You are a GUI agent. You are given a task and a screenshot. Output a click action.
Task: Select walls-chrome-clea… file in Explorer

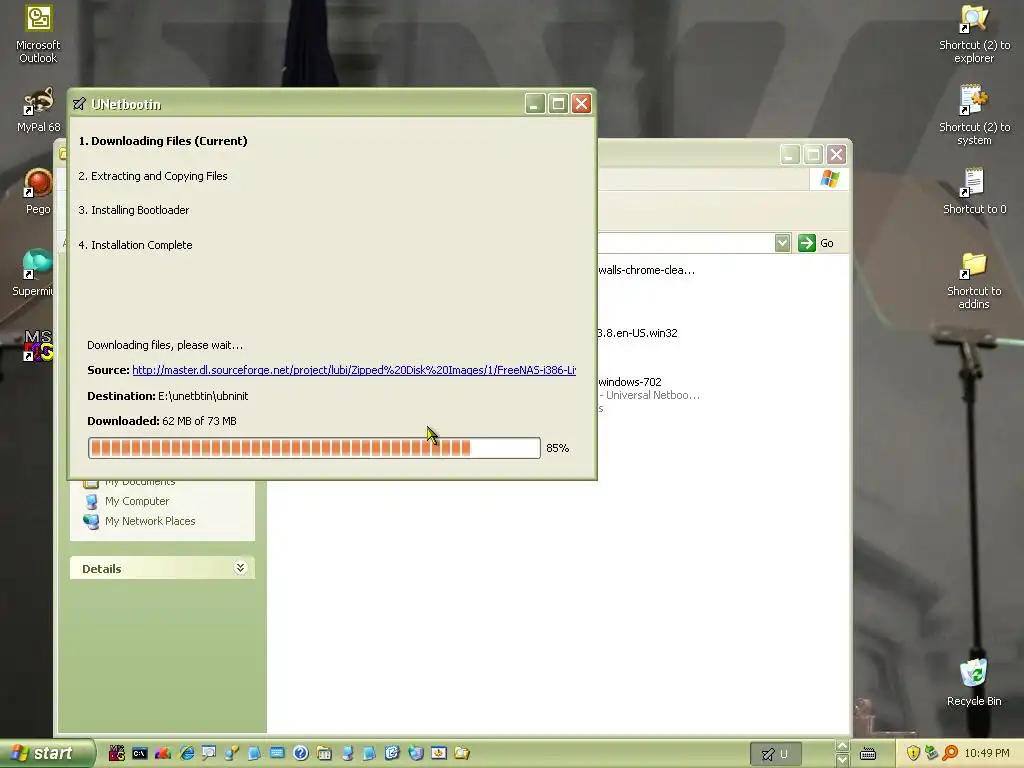pyautogui.click(x=647, y=270)
